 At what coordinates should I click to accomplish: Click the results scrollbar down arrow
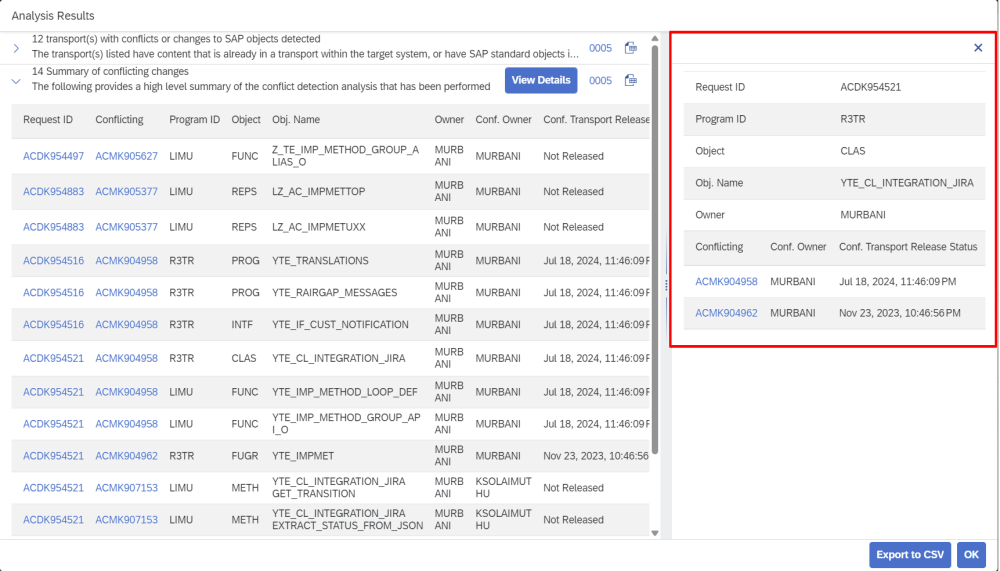click(x=654, y=533)
